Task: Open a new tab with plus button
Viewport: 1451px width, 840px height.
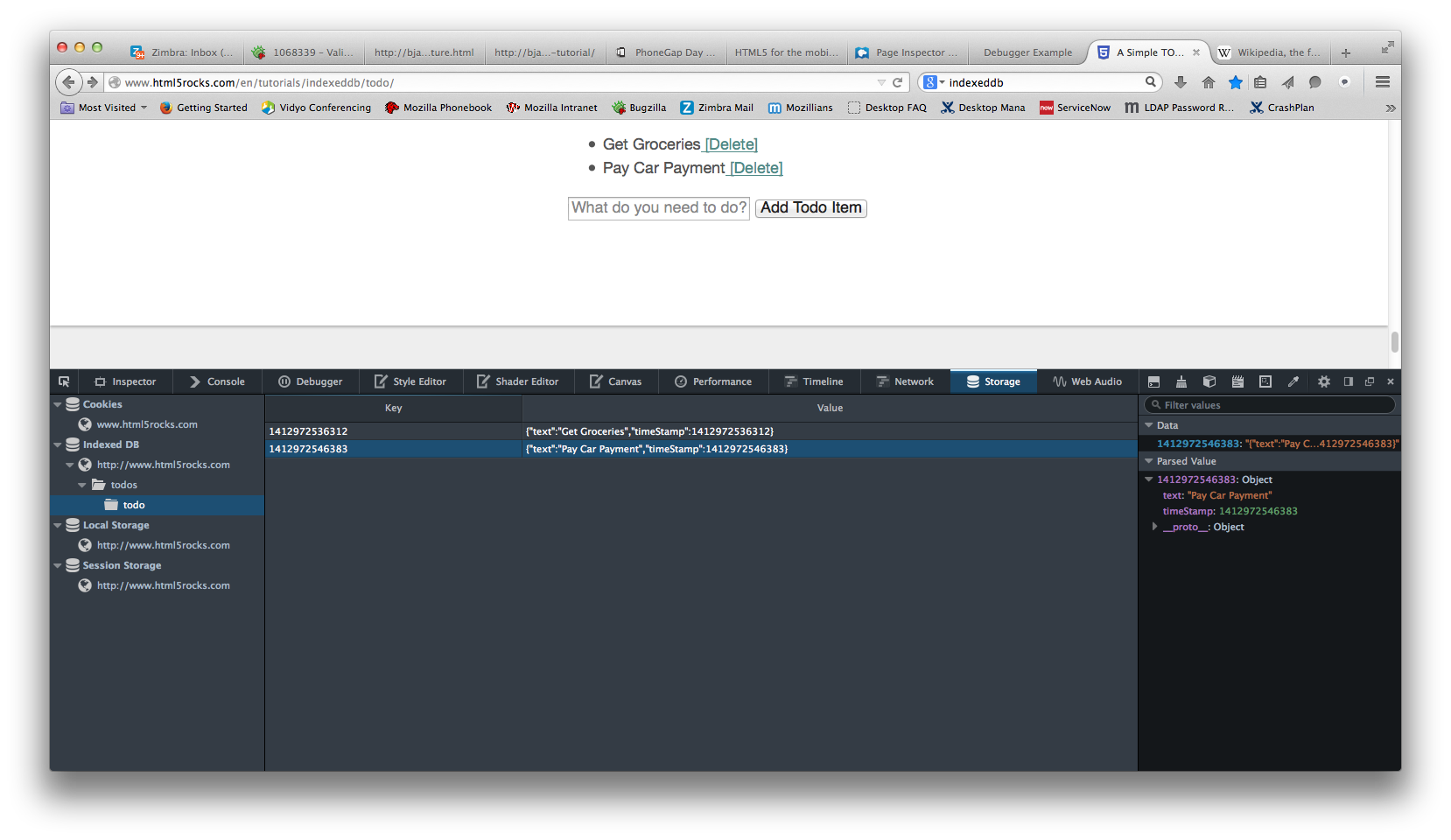Action: click(x=1346, y=52)
